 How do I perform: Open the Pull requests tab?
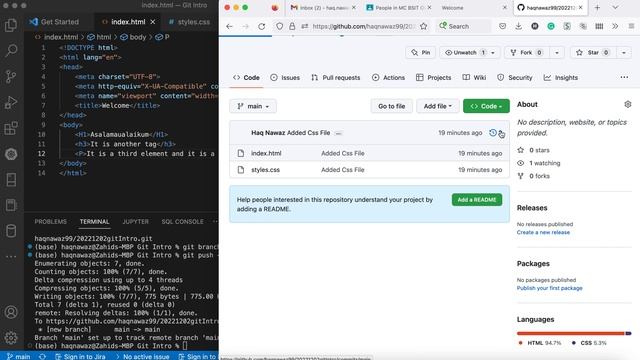pyautogui.click(x=336, y=78)
